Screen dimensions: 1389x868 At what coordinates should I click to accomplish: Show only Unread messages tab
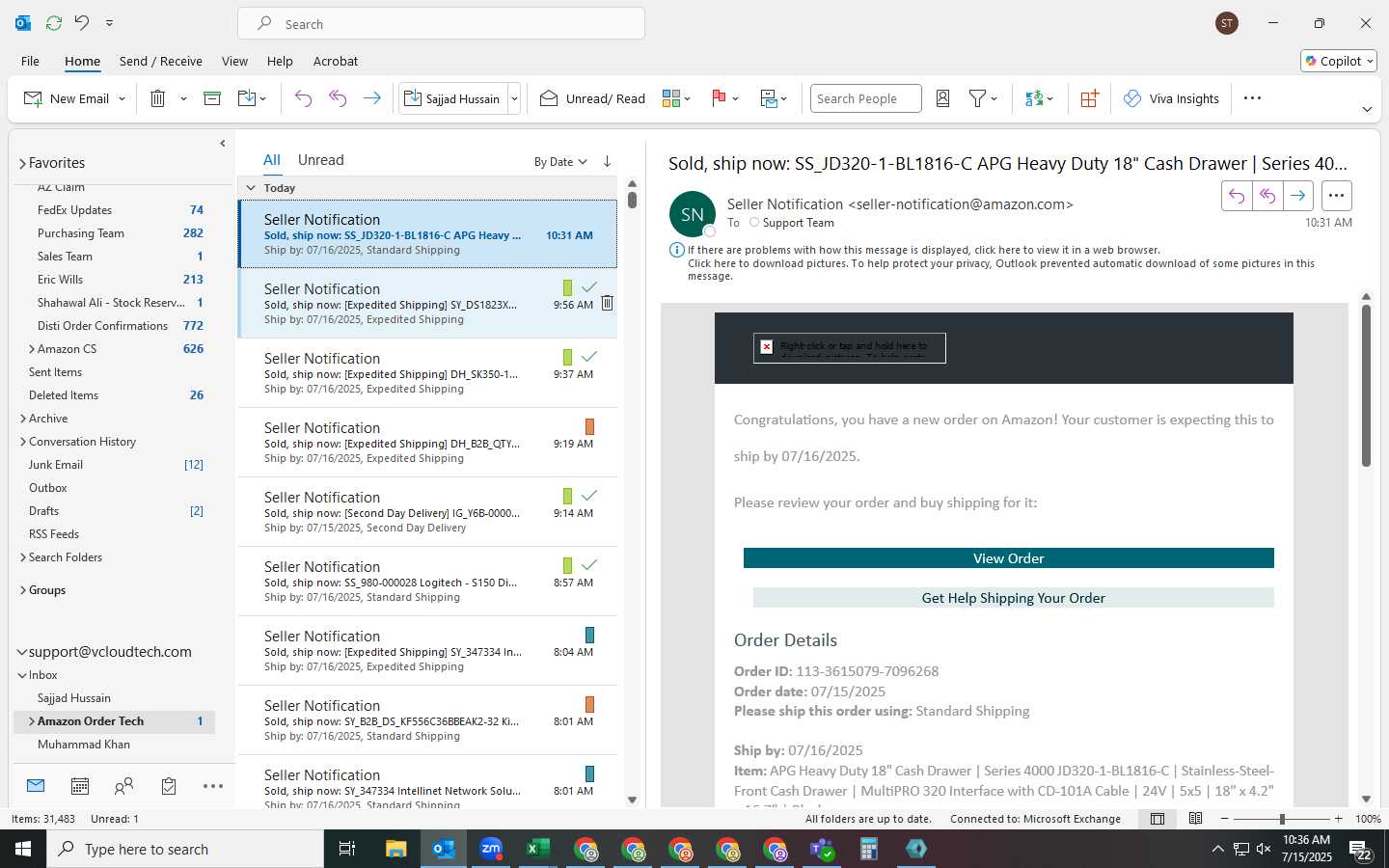click(x=321, y=160)
